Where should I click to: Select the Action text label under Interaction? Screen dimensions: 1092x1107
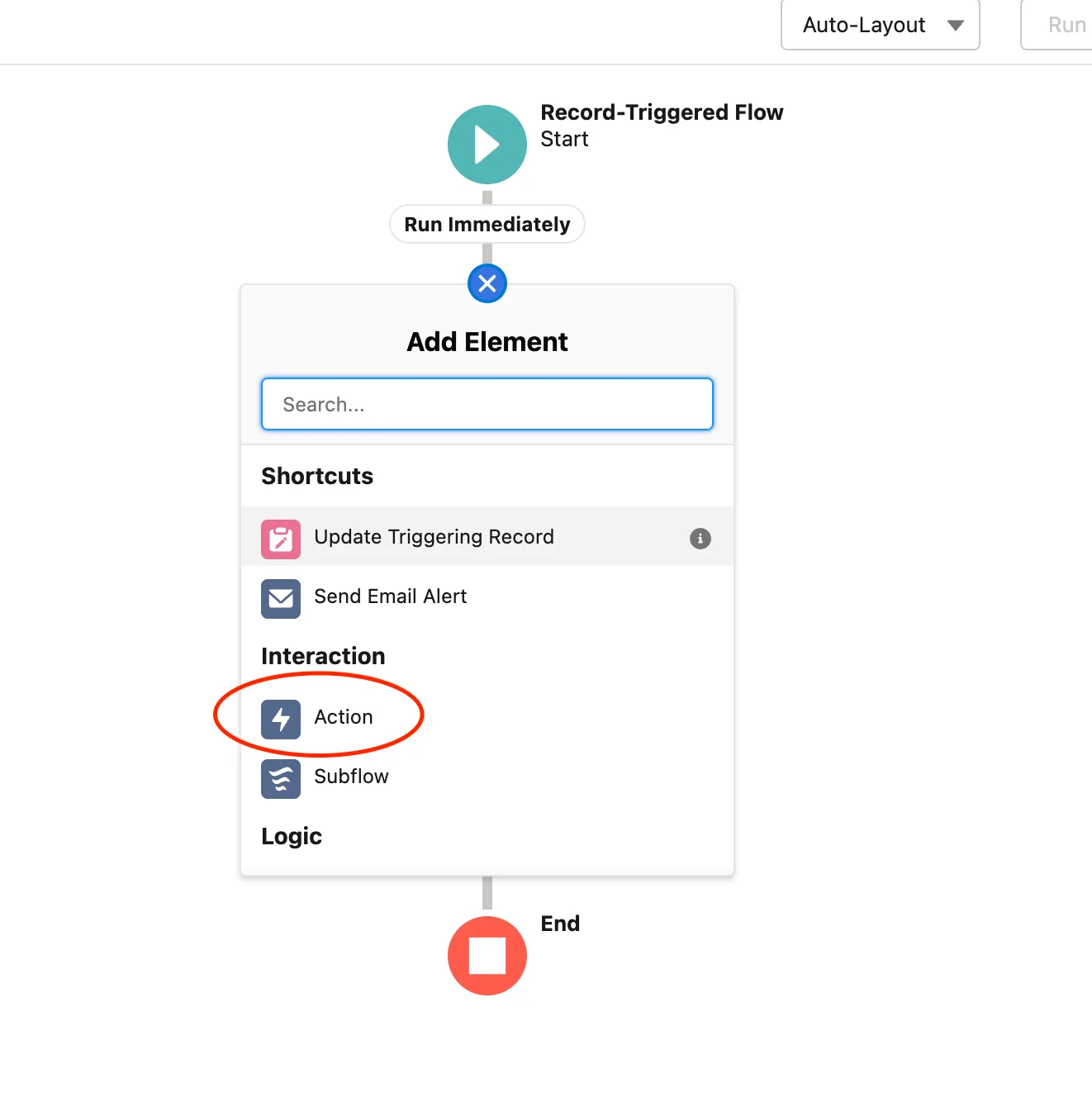[344, 717]
